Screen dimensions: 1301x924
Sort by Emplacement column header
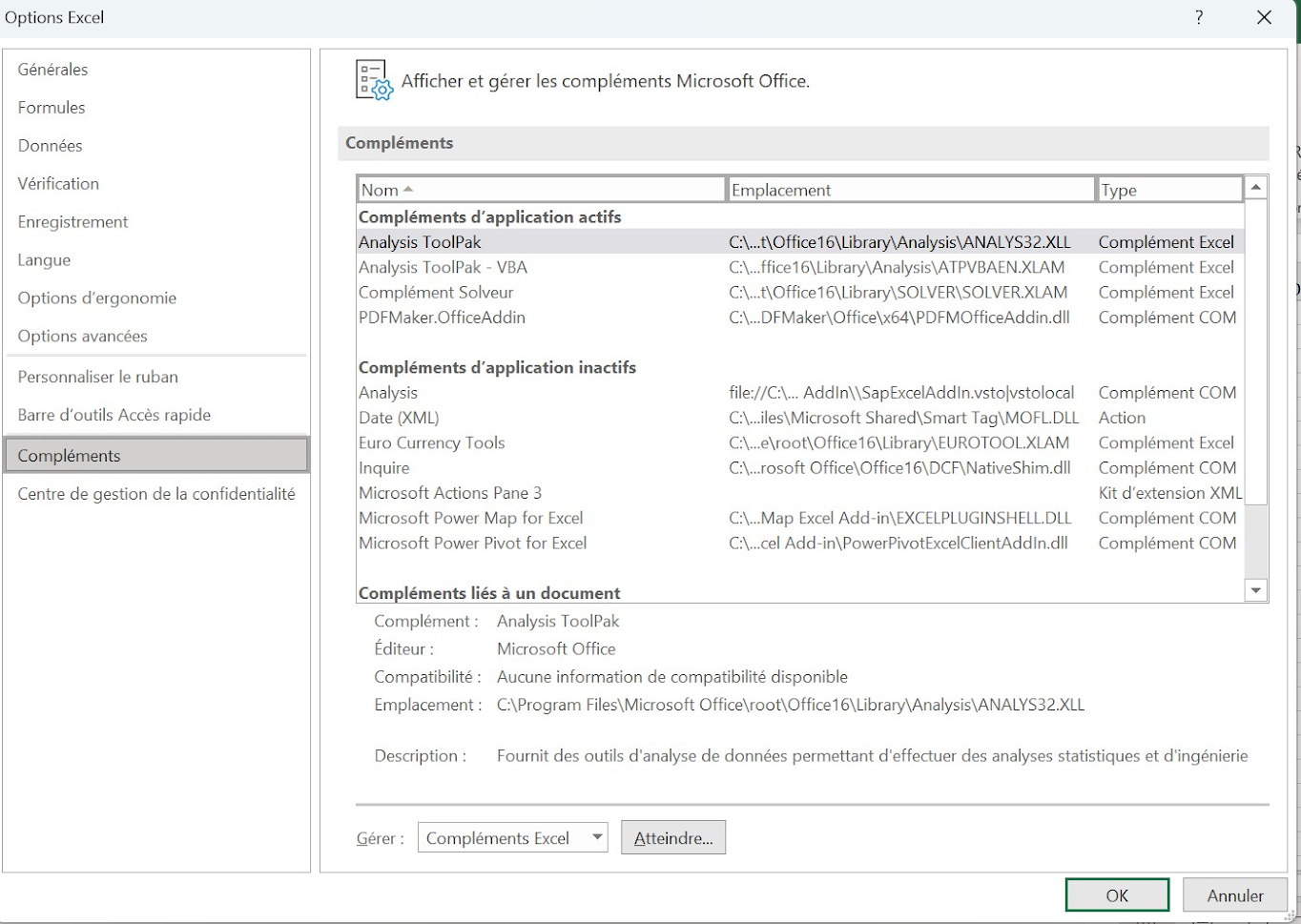910,190
